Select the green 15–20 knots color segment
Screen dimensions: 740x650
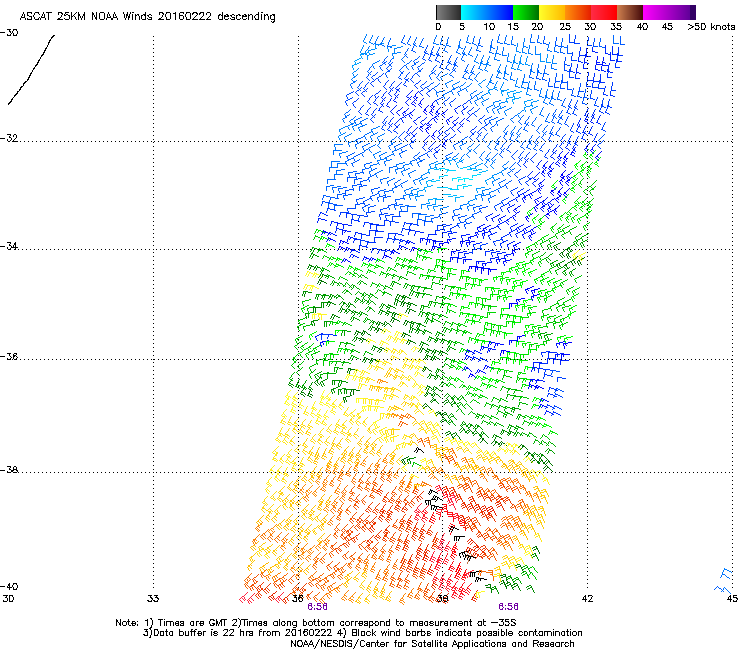pyautogui.click(x=526, y=12)
